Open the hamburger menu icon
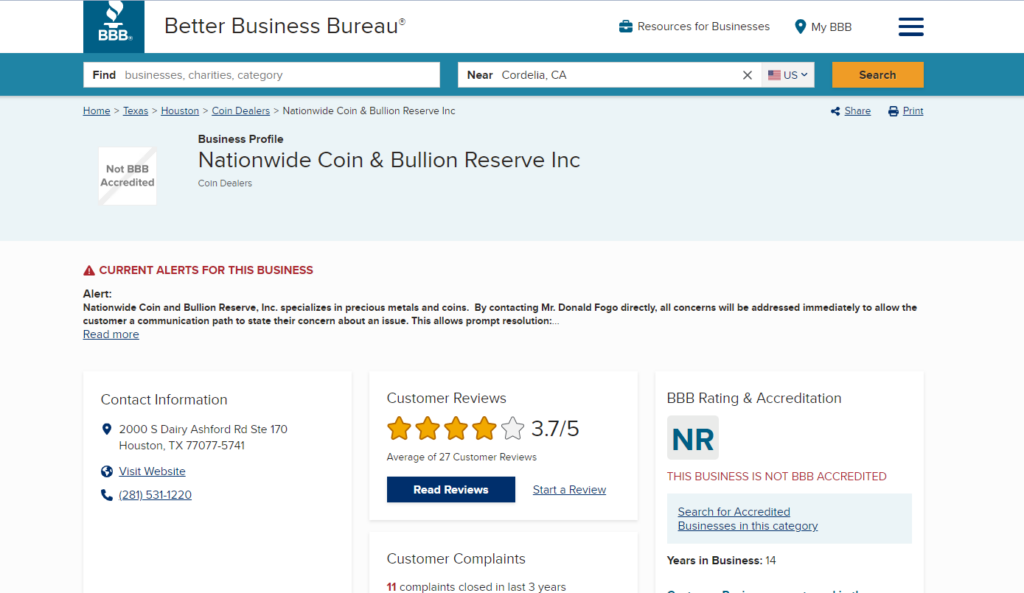The width and height of the screenshot is (1024, 593). tap(910, 27)
